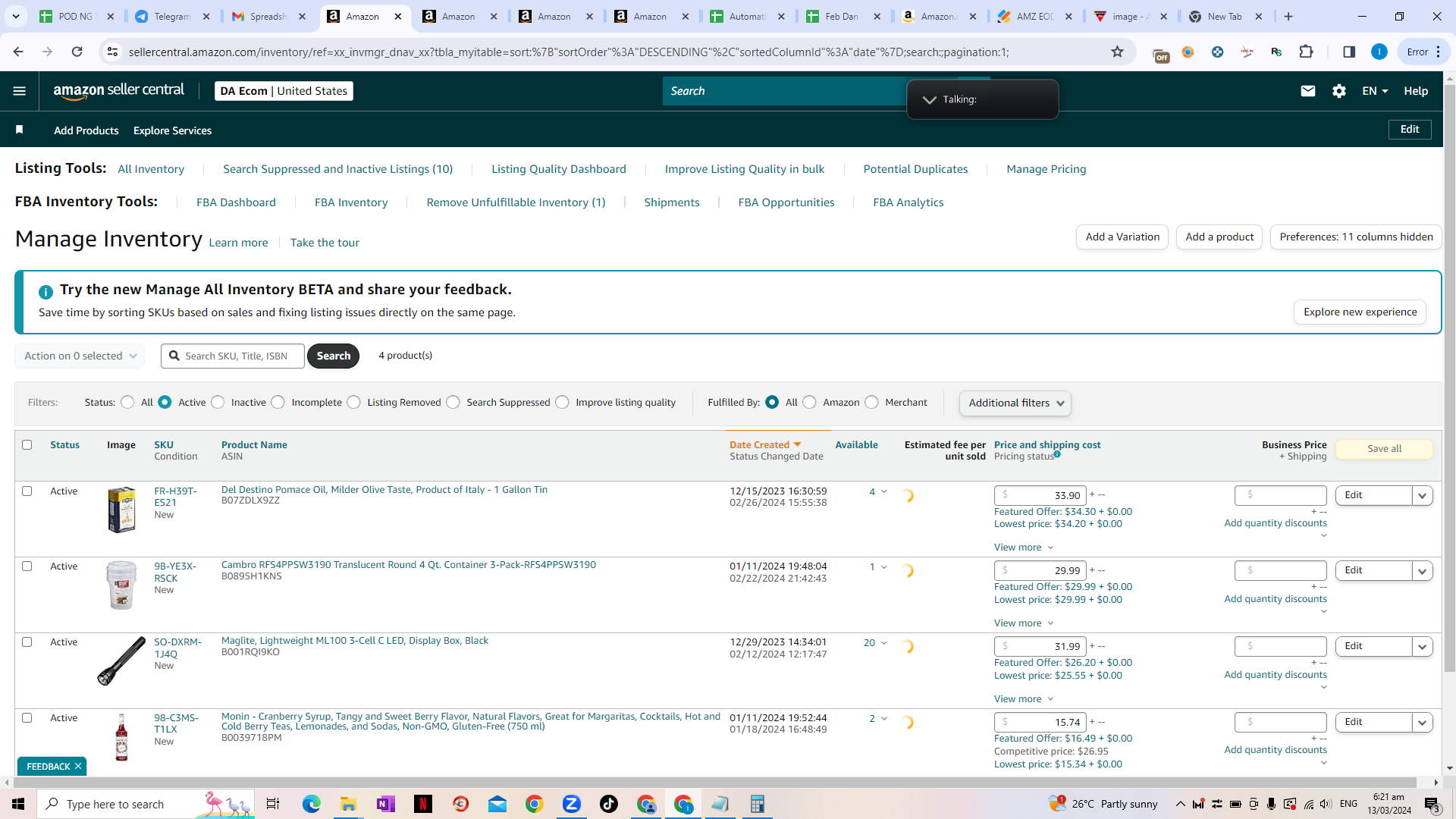The width and height of the screenshot is (1456, 819).
Task: Click the vertical page scrollbar
Action: (x=1449, y=379)
